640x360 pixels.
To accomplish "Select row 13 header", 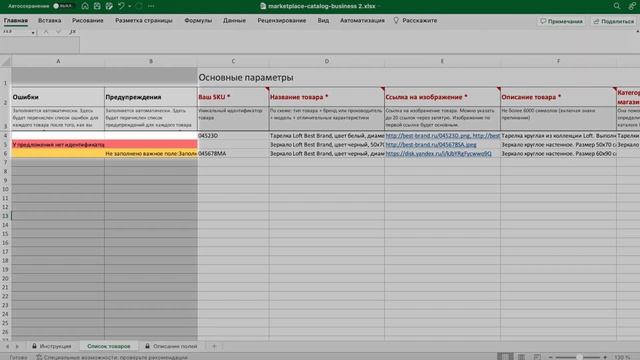I will click(5, 216).
